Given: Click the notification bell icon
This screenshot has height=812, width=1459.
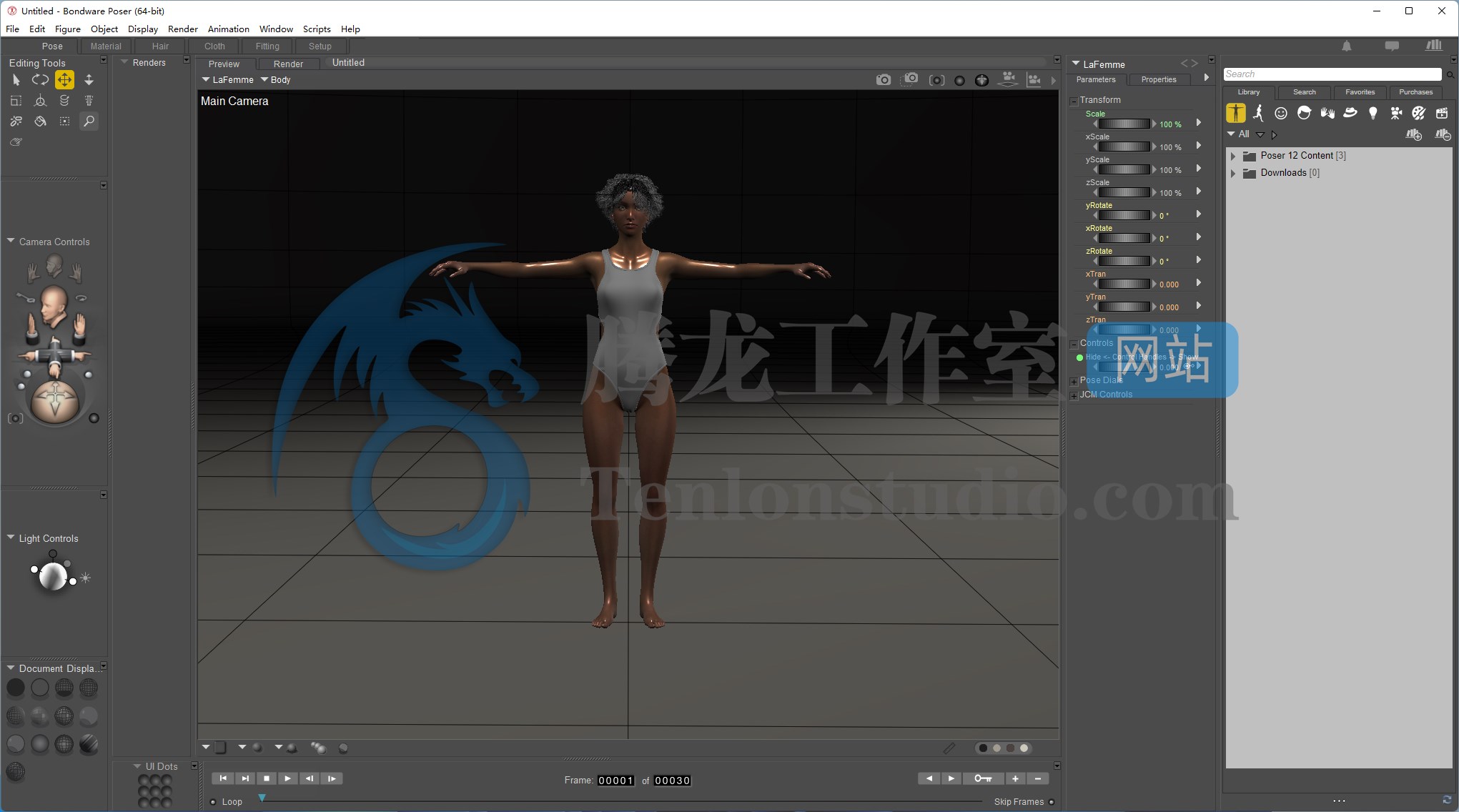Looking at the screenshot, I should 1347,46.
